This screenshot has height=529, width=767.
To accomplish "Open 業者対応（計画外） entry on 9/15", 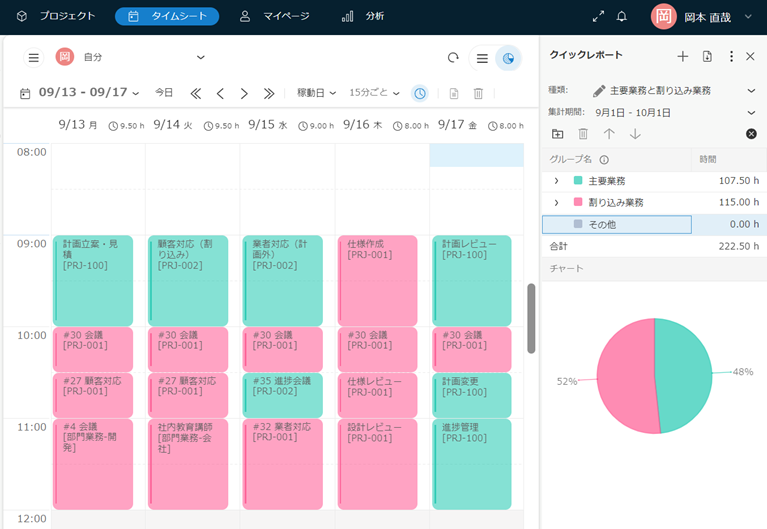I will (x=283, y=280).
